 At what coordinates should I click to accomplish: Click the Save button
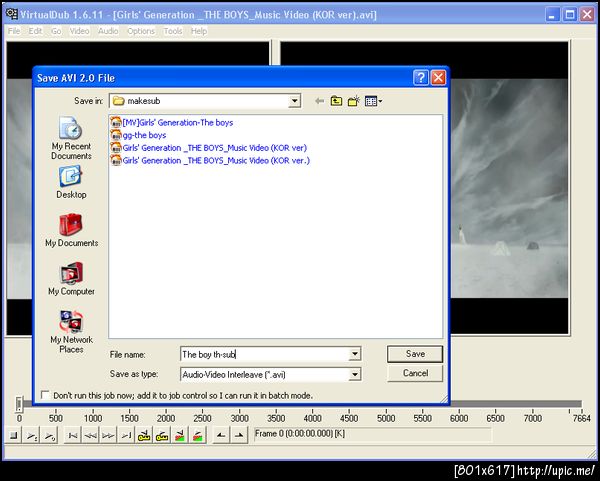point(415,354)
